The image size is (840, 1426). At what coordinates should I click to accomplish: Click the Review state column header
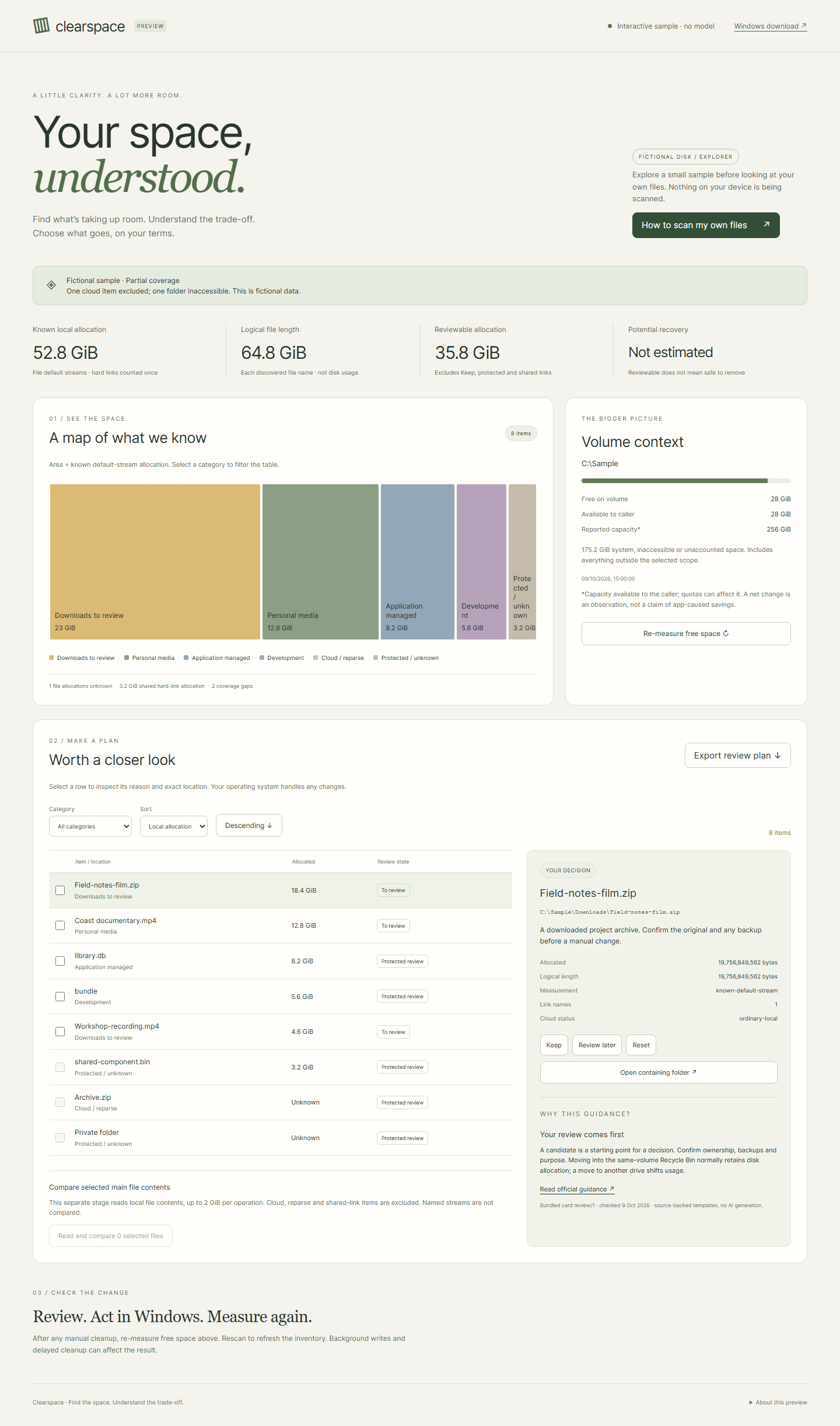click(x=393, y=862)
